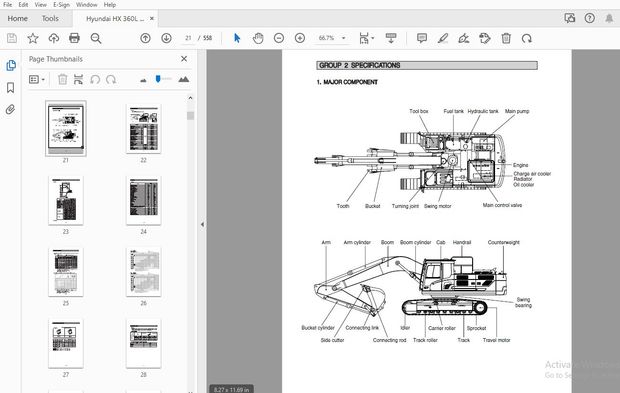Click the page number field showing 21
The height and width of the screenshot is (393, 620).
click(188, 38)
